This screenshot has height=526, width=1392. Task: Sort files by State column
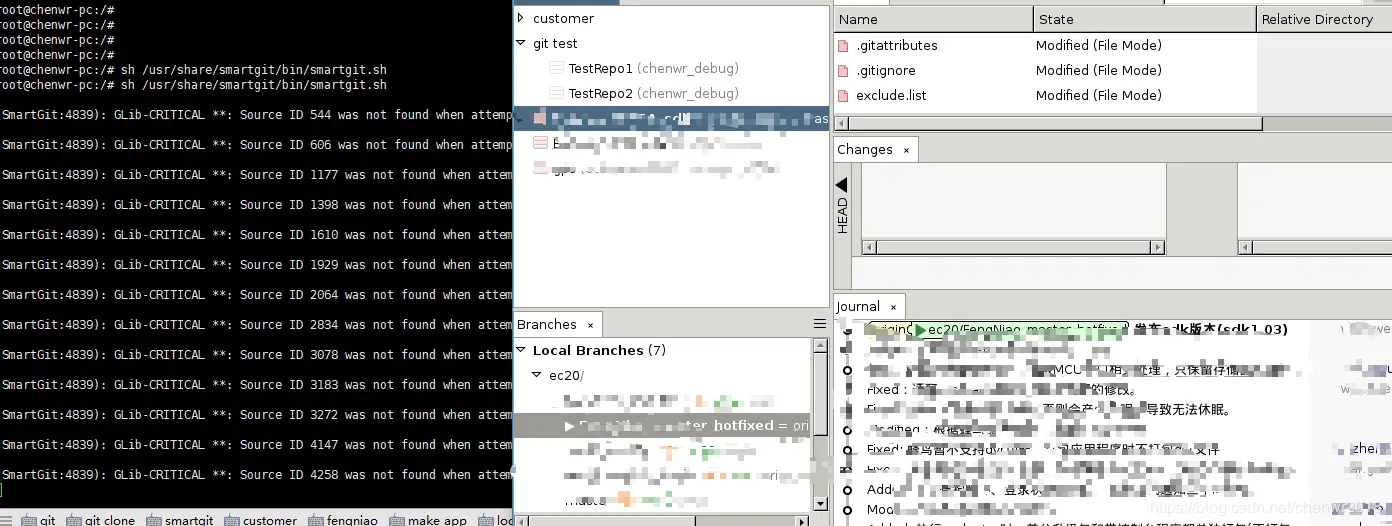click(1144, 19)
